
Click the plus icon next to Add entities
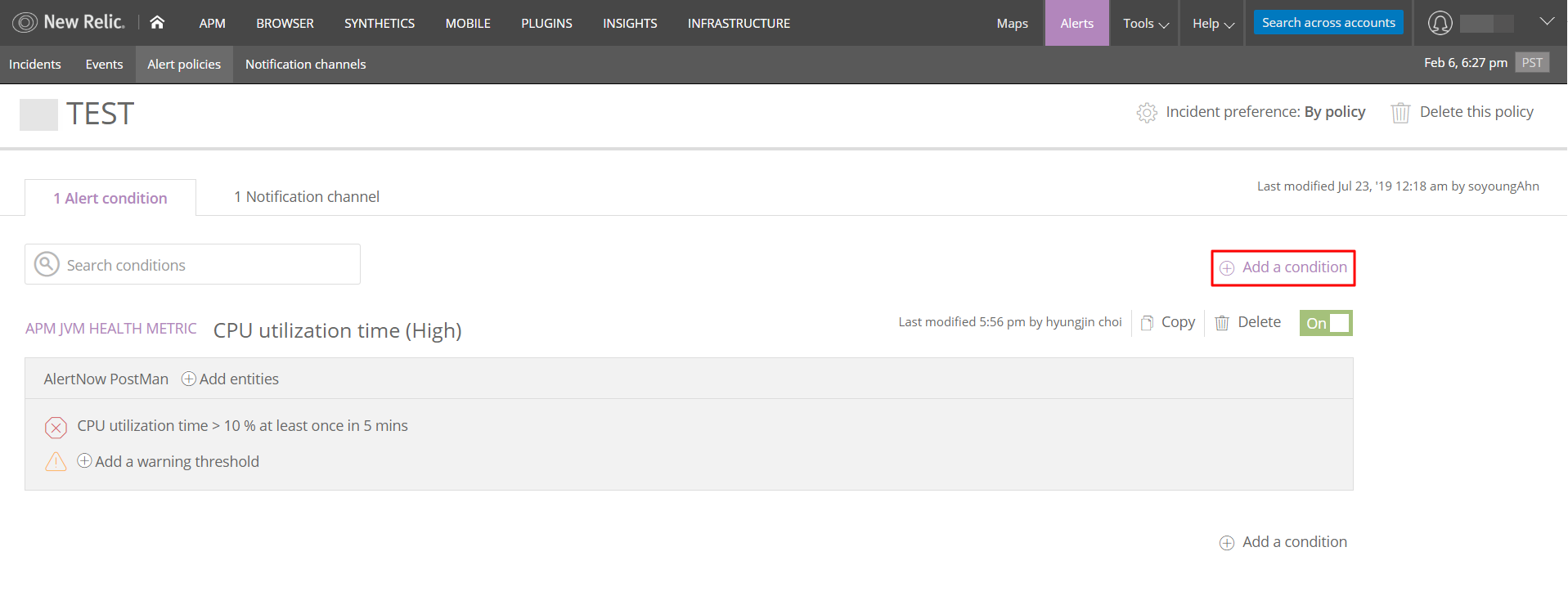189,379
